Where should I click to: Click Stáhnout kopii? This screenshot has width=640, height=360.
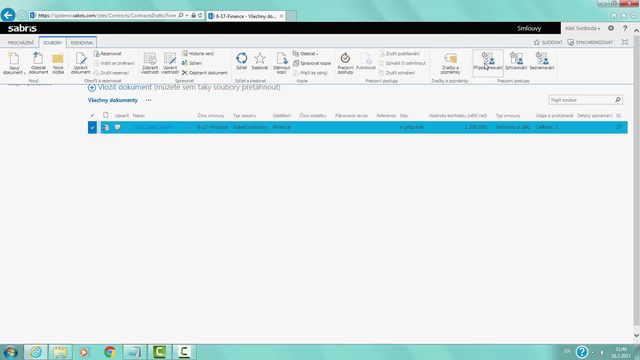click(x=281, y=63)
